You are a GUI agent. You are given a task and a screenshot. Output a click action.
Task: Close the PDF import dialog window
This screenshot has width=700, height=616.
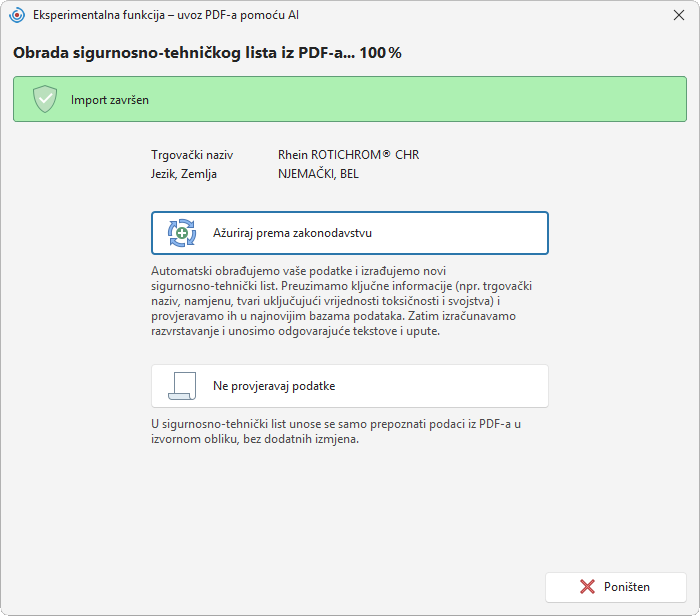pyautogui.click(x=679, y=15)
